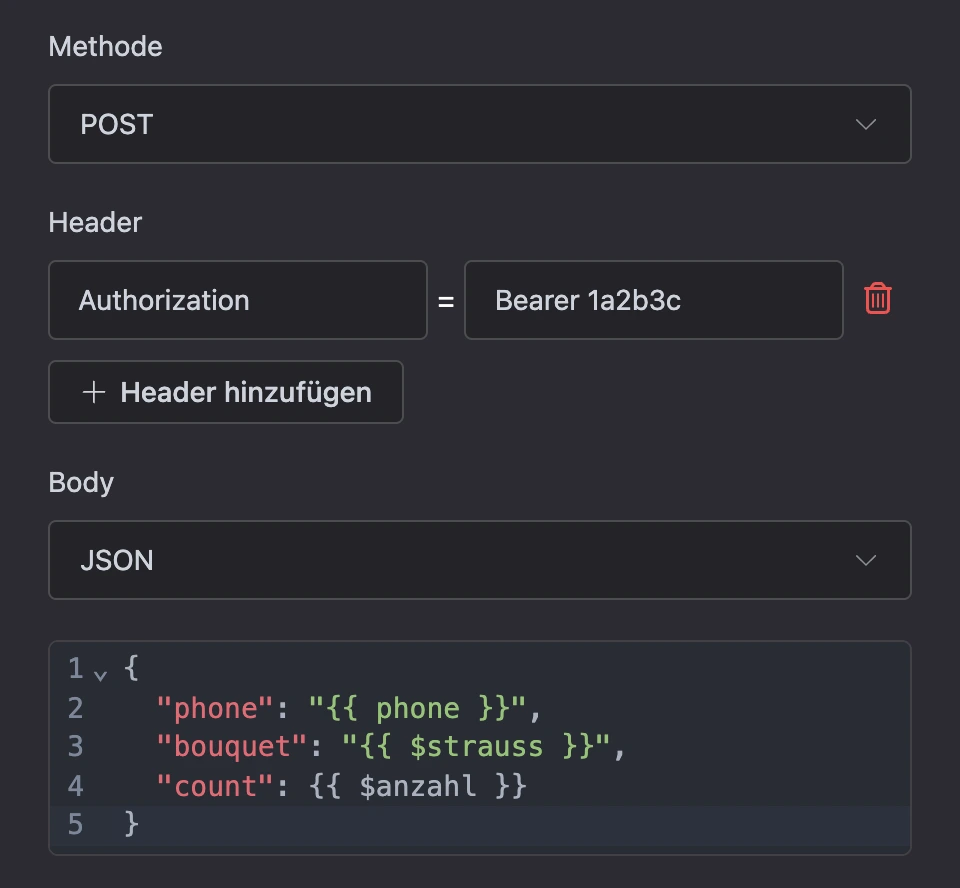Click the "bouquet" key on line 3
This screenshot has width=960, height=888.
(x=231, y=747)
